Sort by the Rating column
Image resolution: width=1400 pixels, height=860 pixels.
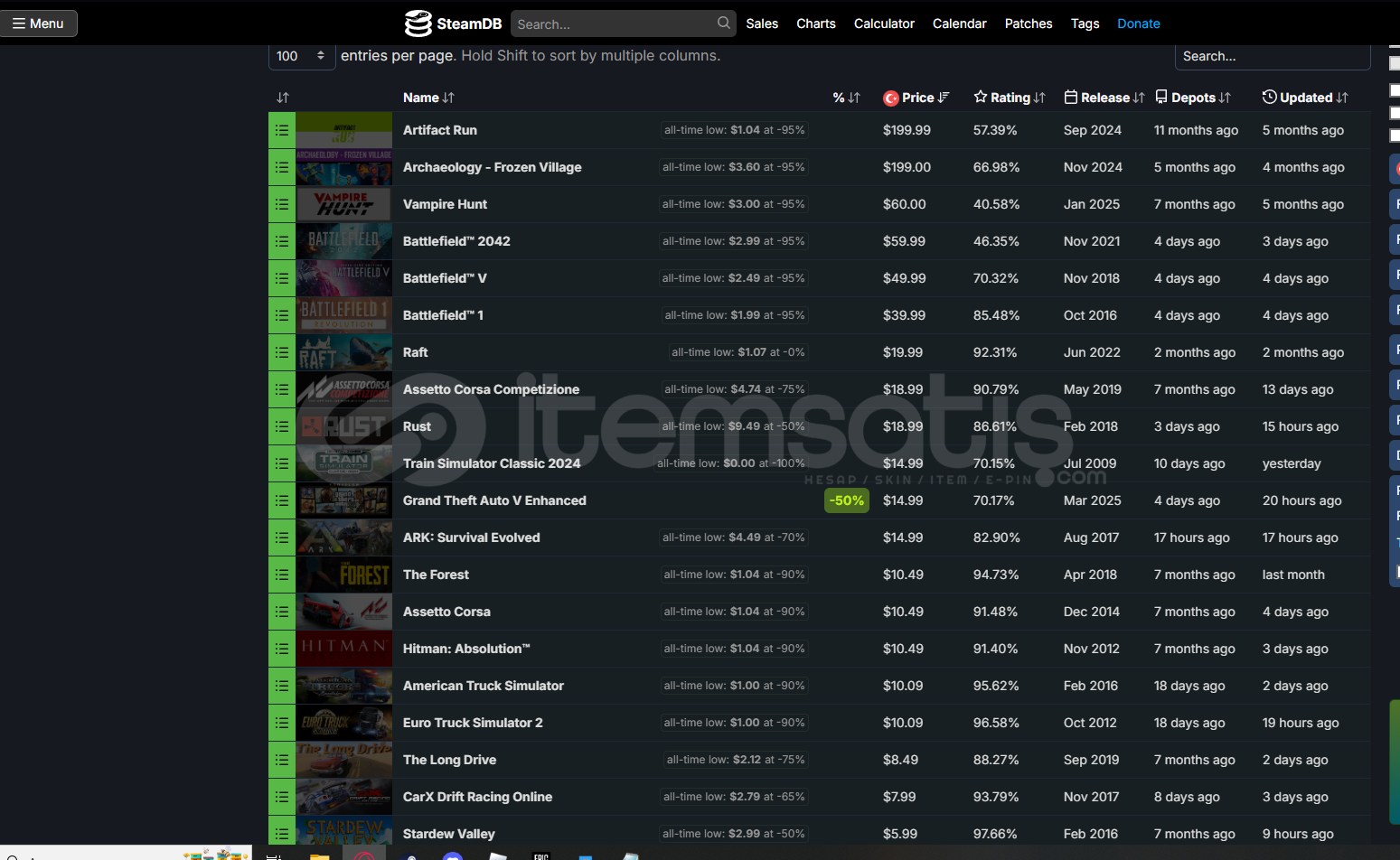coord(1010,98)
